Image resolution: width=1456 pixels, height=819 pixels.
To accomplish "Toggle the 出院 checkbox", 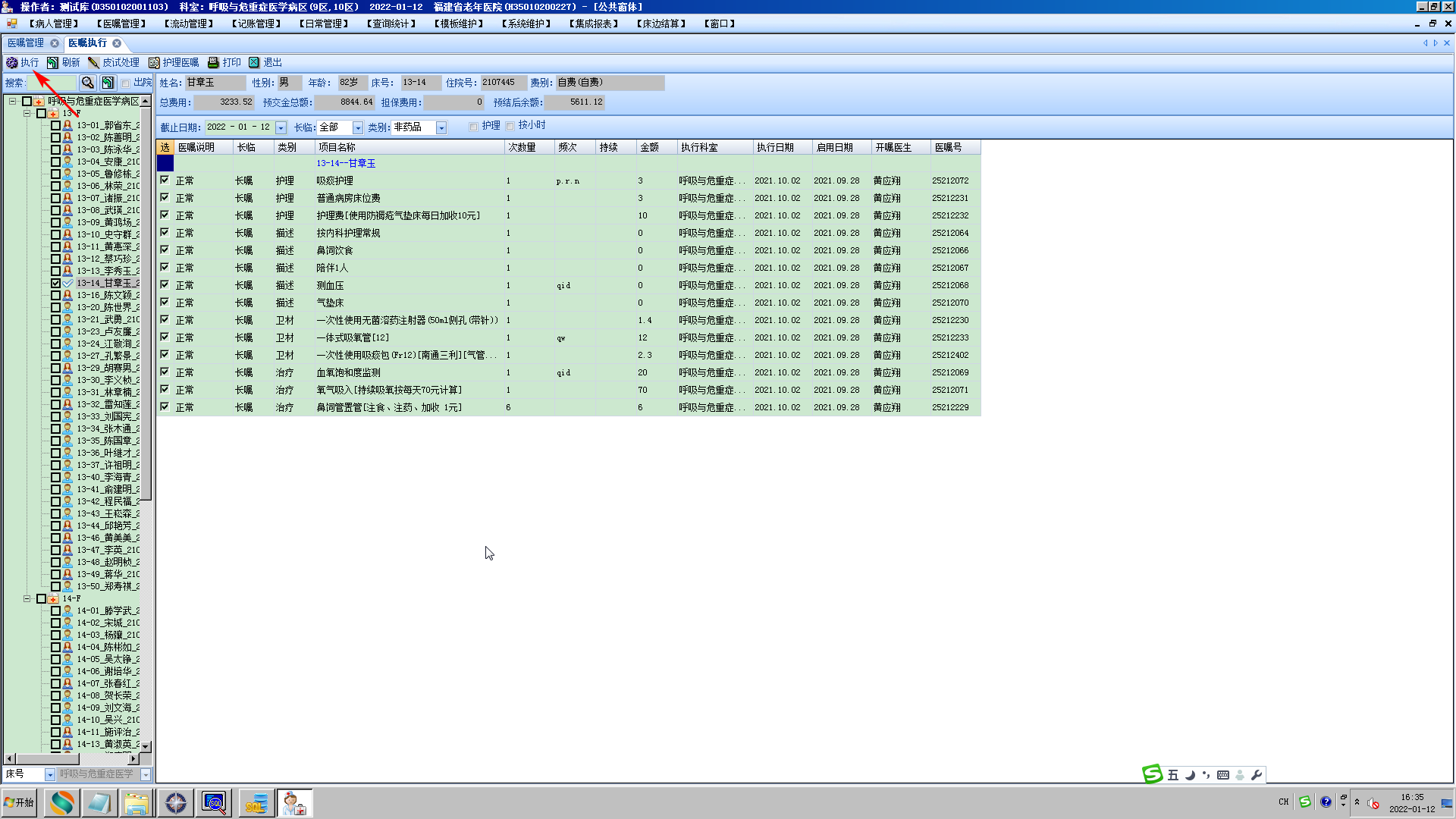I will (x=126, y=83).
